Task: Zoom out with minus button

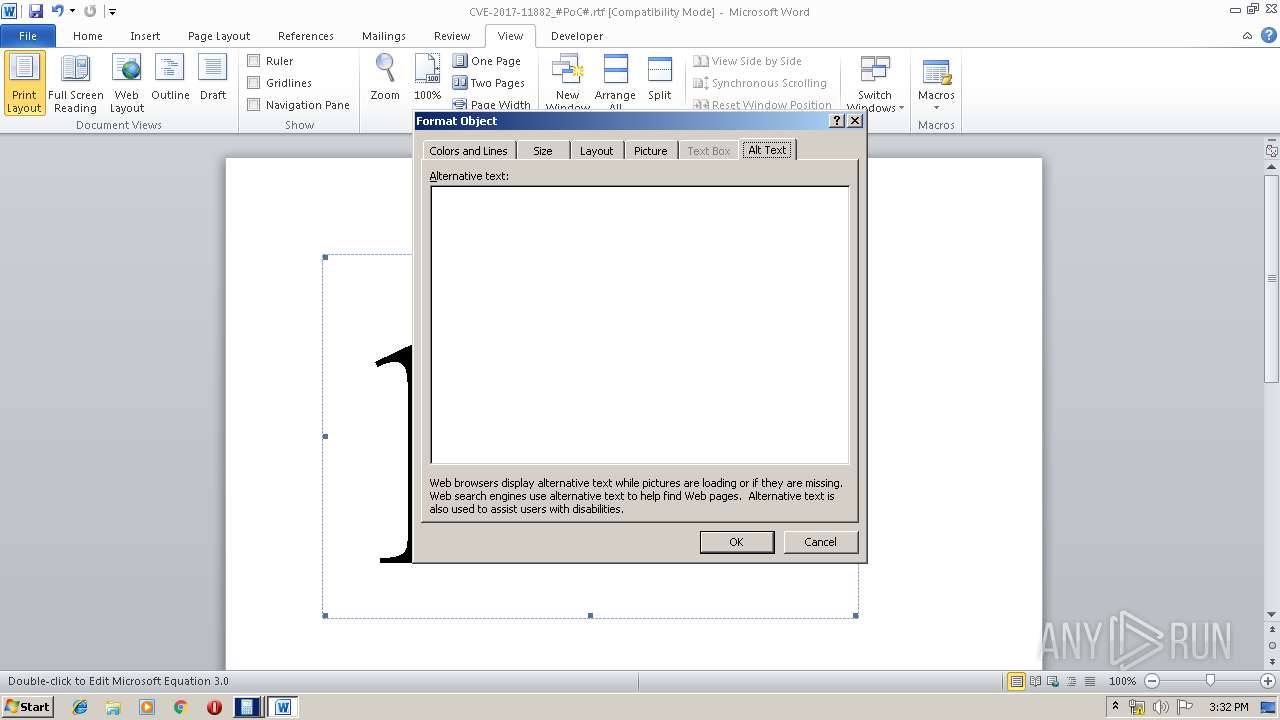Action: [x=1152, y=681]
